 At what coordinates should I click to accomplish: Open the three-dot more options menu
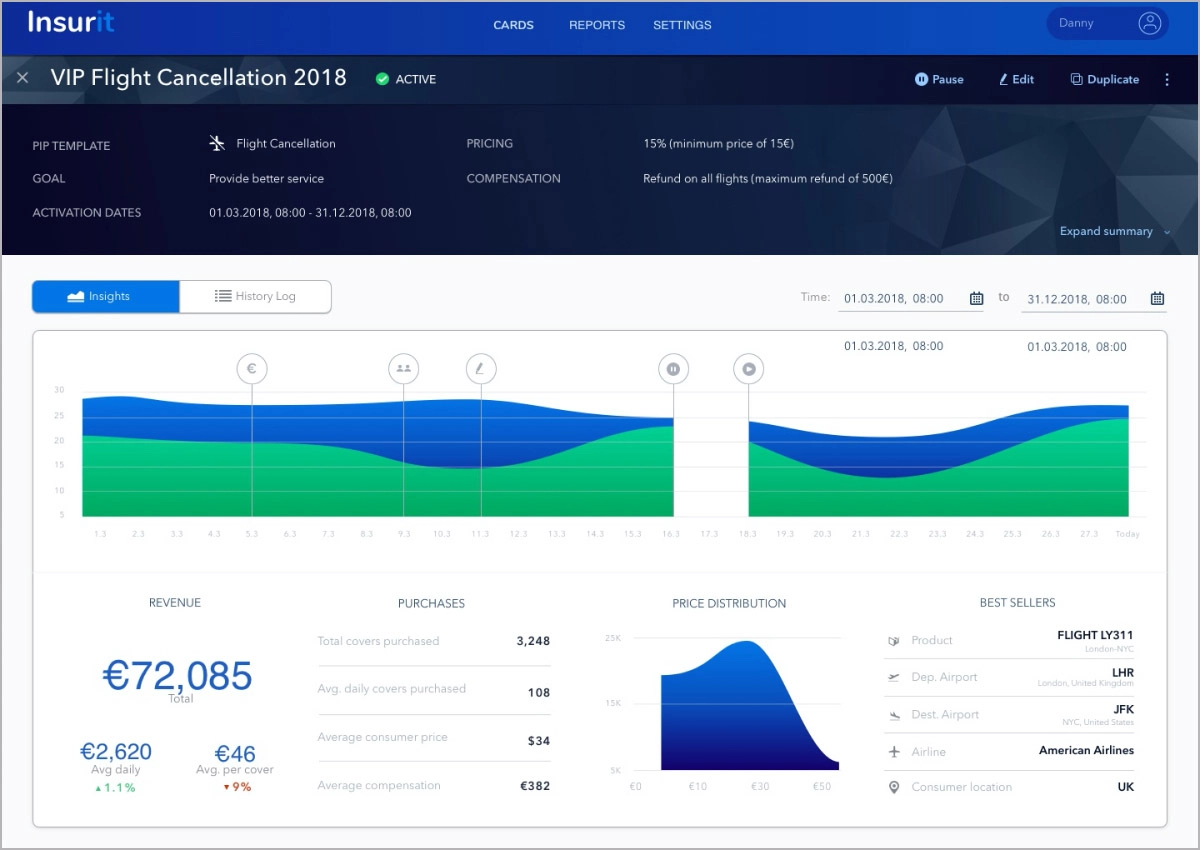[x=1167, y=80]
